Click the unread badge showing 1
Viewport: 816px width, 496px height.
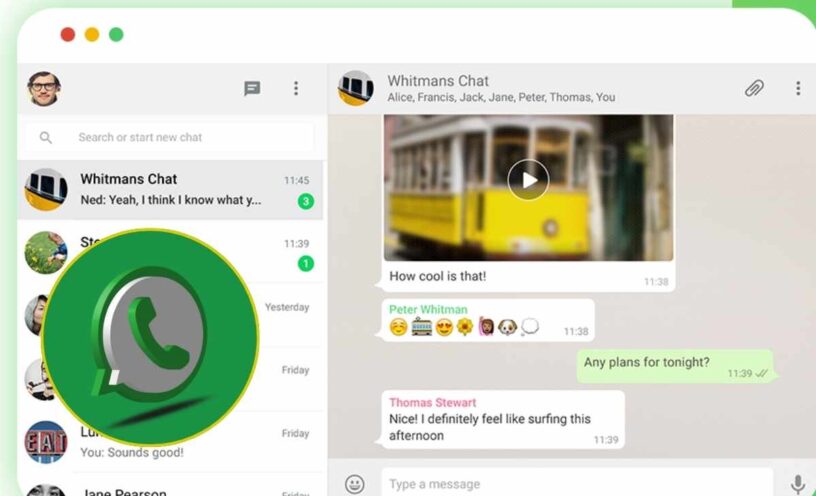point(306,264)
